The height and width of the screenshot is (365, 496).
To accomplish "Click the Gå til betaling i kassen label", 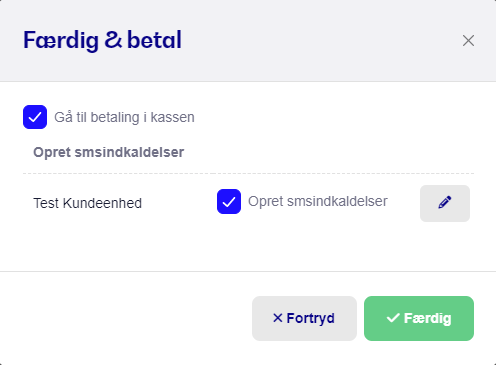I will [x=124, y=117].
